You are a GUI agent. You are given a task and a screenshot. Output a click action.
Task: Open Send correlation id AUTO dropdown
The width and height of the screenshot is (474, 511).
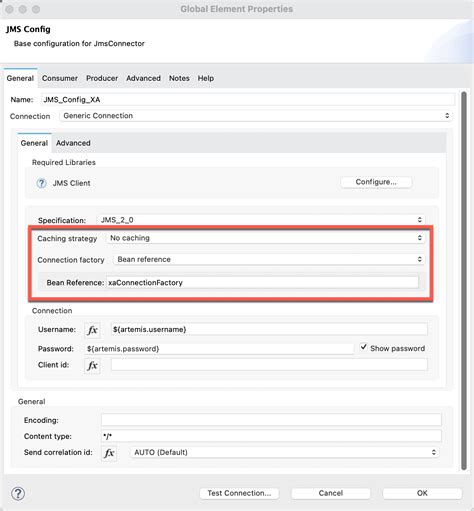pos(284,452)
